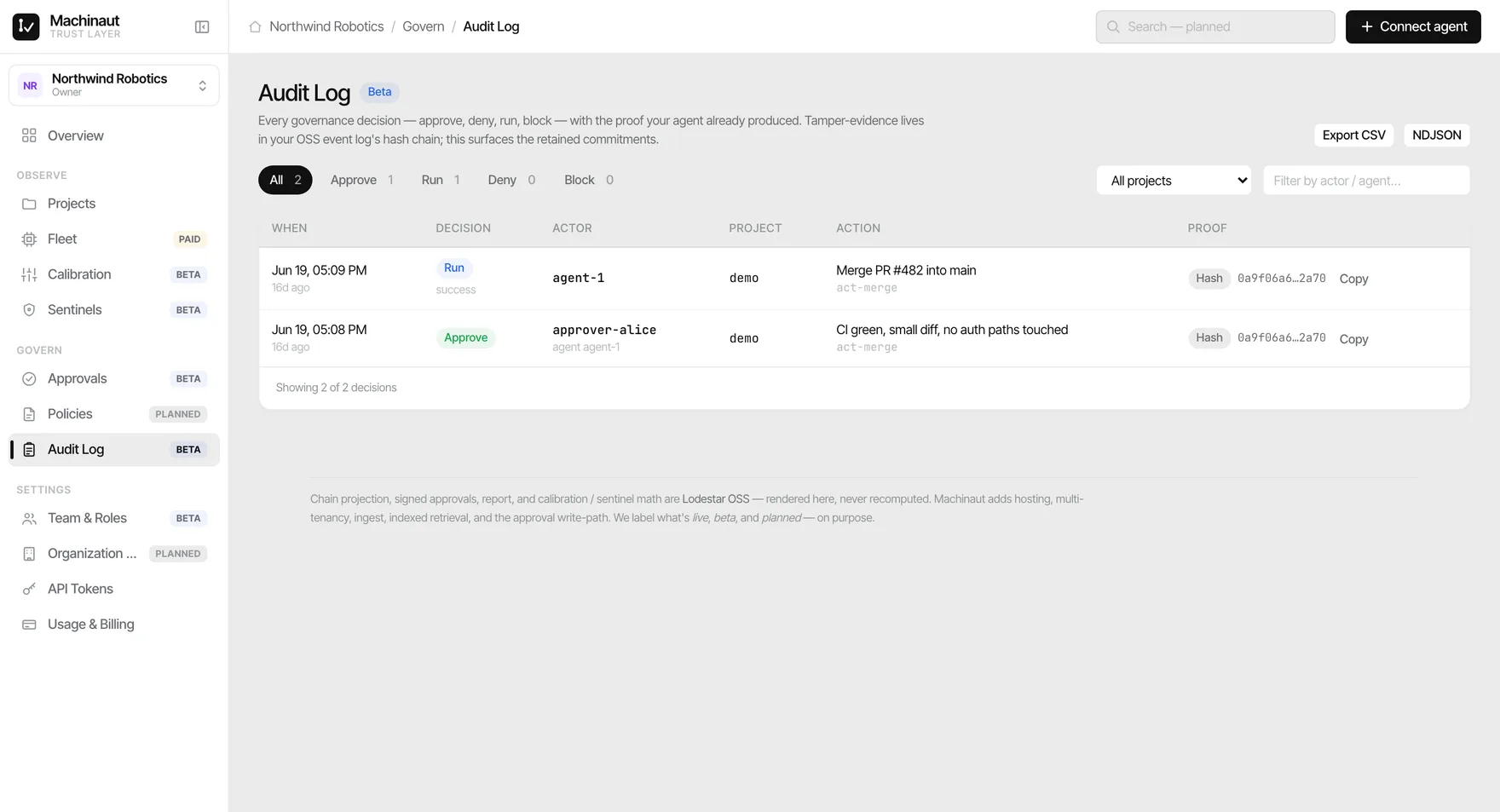Click the WHEN column header
Image resolution: width=1500 pixels, height=812 pixels.
tap(290, 228)
